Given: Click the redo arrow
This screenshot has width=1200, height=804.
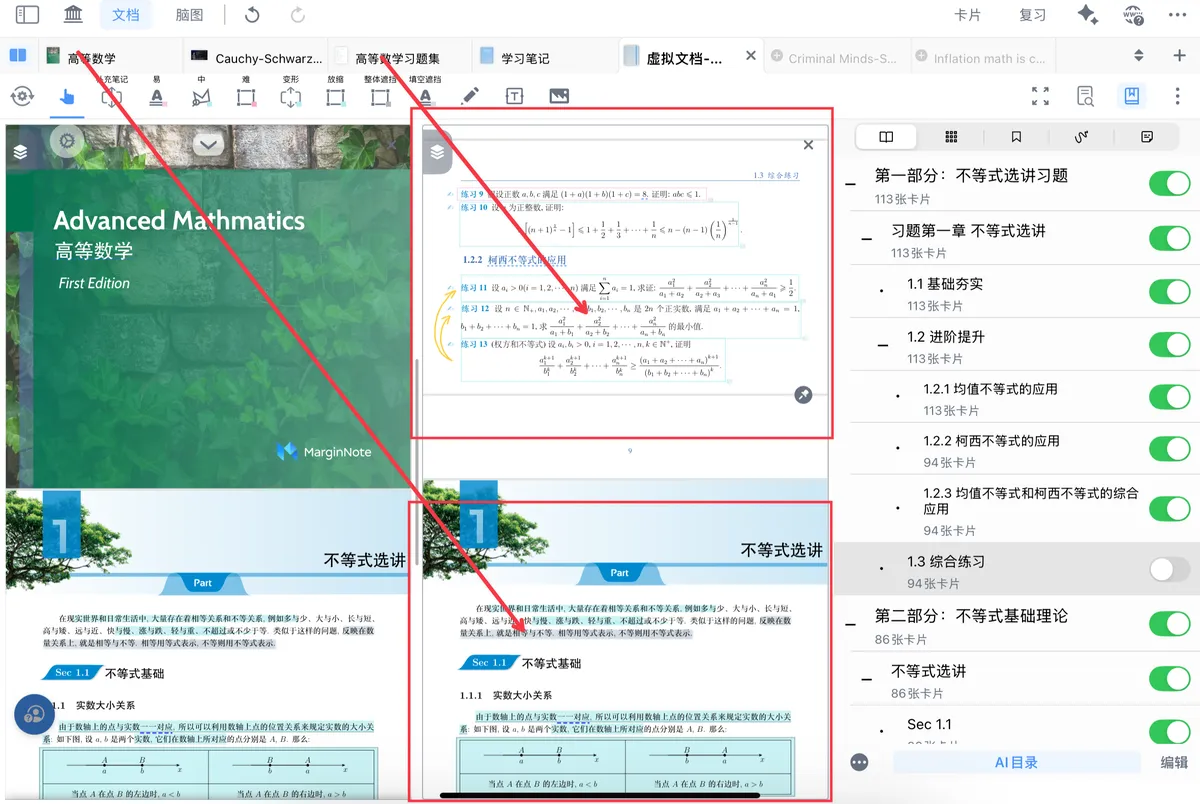Looking at the screenshot, I should click(297, 15).
